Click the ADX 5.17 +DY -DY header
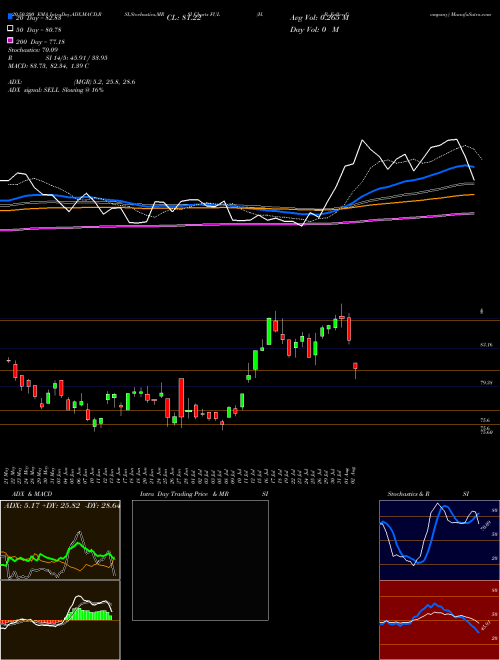The width and height of the screenshot is (500, 660). coord(62,506)
